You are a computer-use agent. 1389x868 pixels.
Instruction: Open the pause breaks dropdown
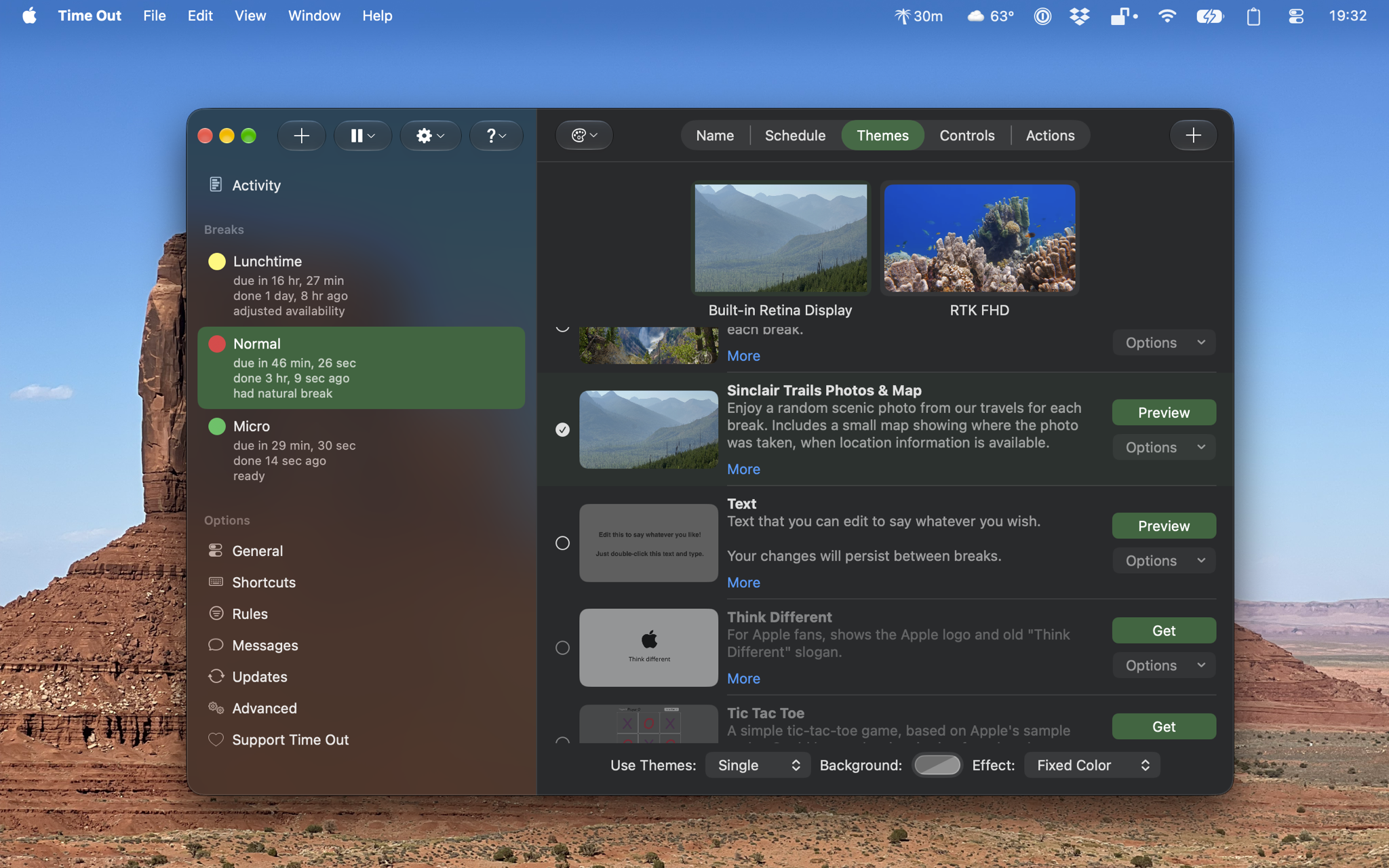[x=363, y=136]
